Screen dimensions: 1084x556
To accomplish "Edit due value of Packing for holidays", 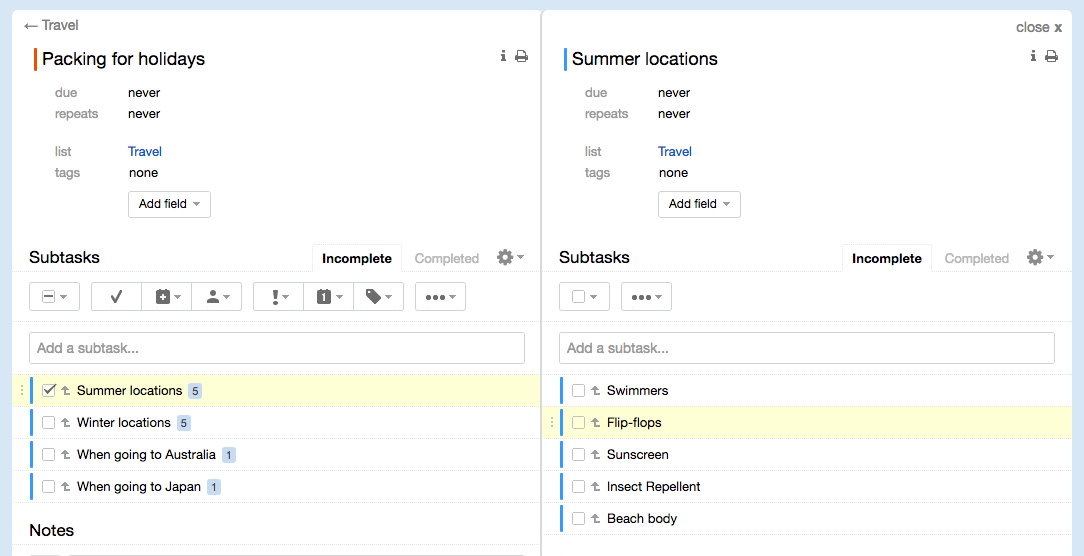I will click(x=144, y=93).
